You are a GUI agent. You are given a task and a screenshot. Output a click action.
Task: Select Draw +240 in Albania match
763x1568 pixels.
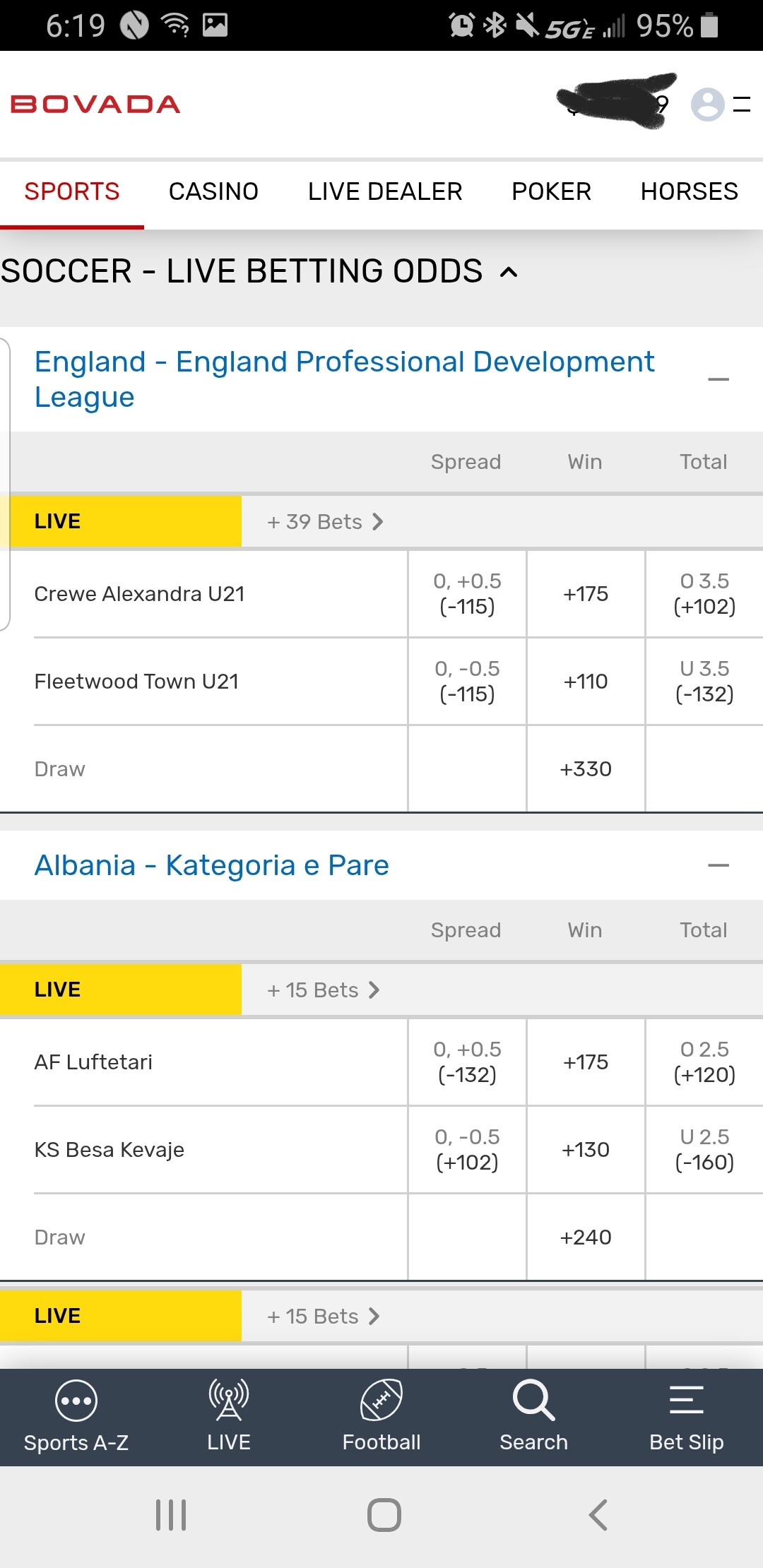click(x=586, y=1237)
